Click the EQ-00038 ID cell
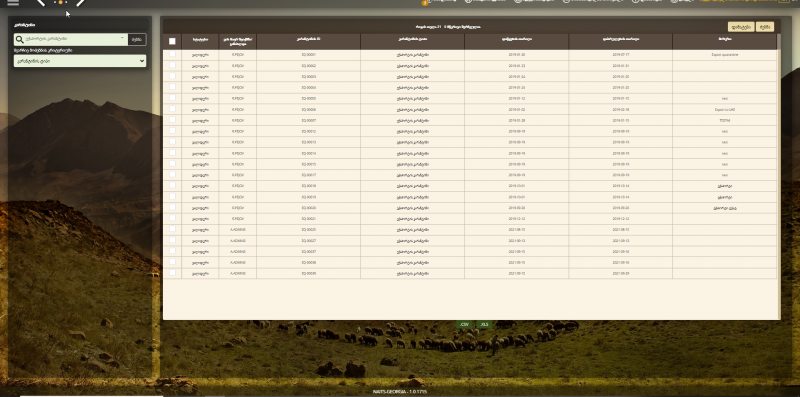 point(309,262)
